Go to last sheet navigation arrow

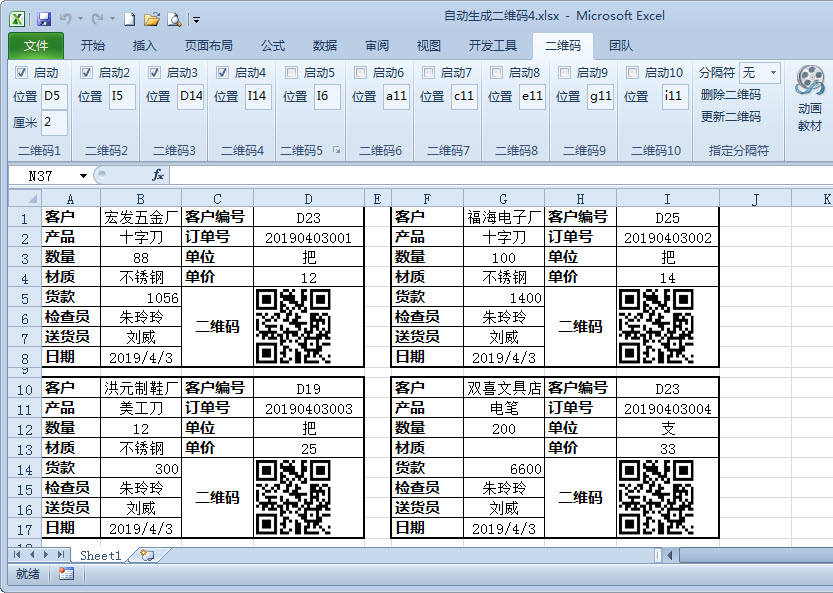[61, 555]
